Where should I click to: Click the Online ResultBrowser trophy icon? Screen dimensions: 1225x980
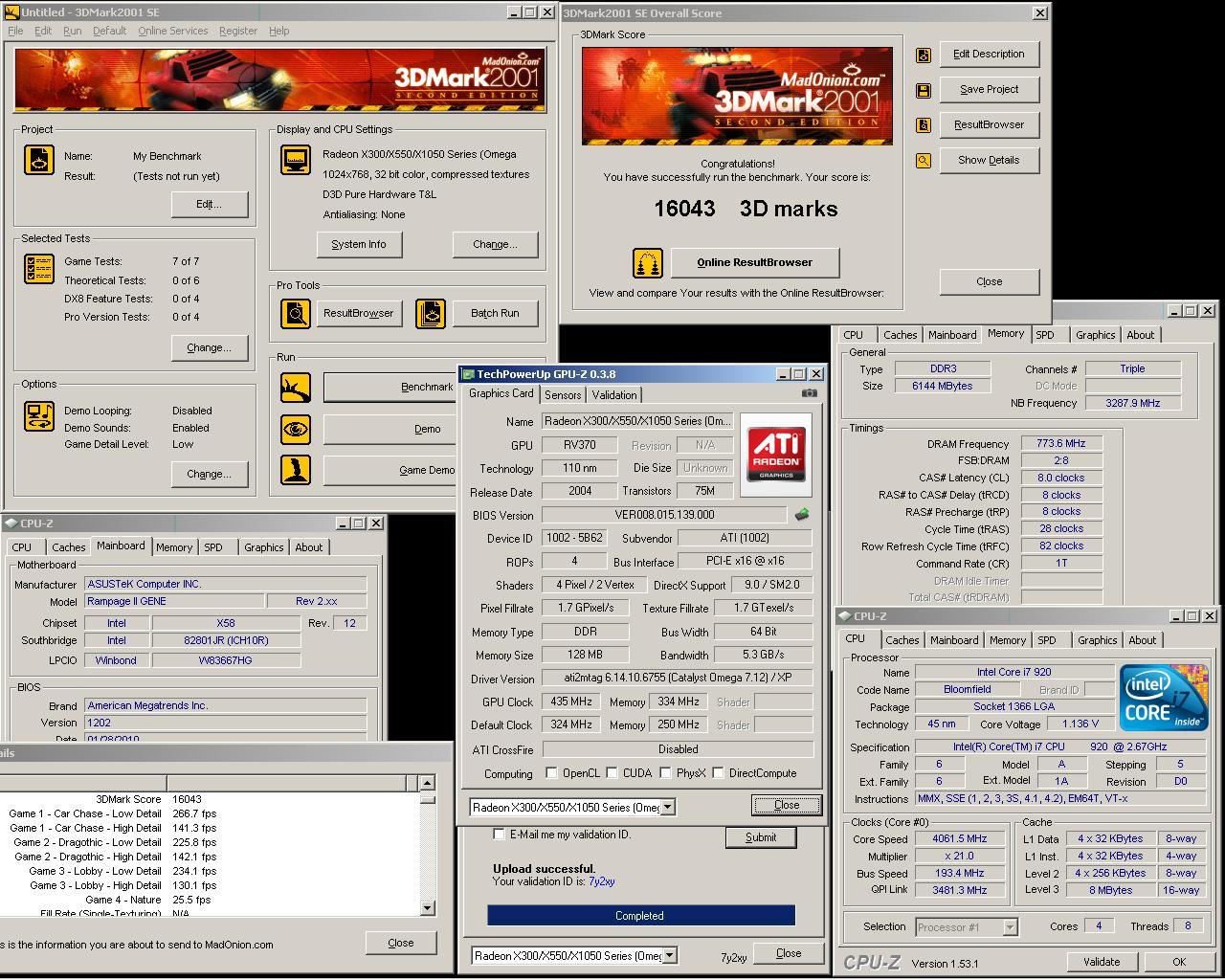[648, 262]
